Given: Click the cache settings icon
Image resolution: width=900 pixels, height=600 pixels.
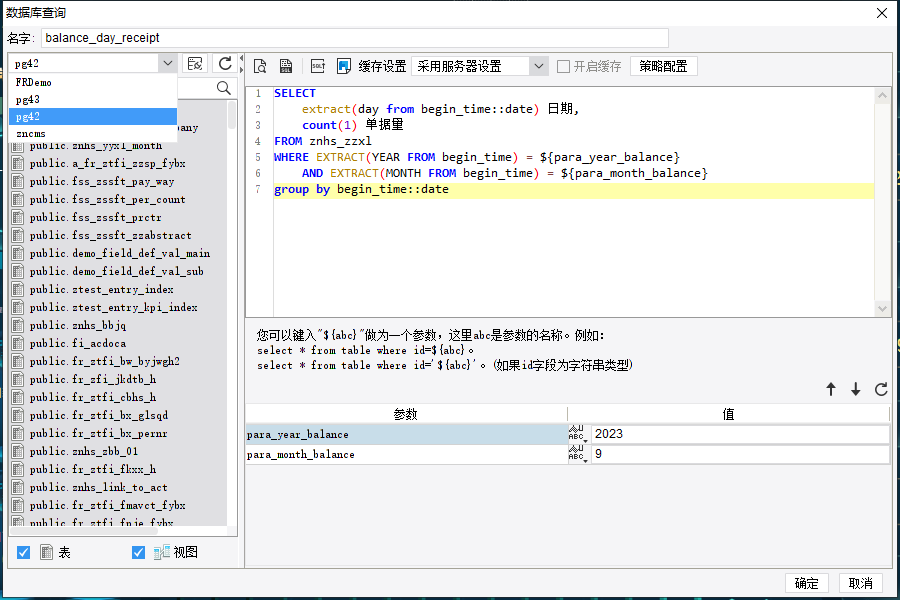Looking at the screenshot, I should [344, 66].
